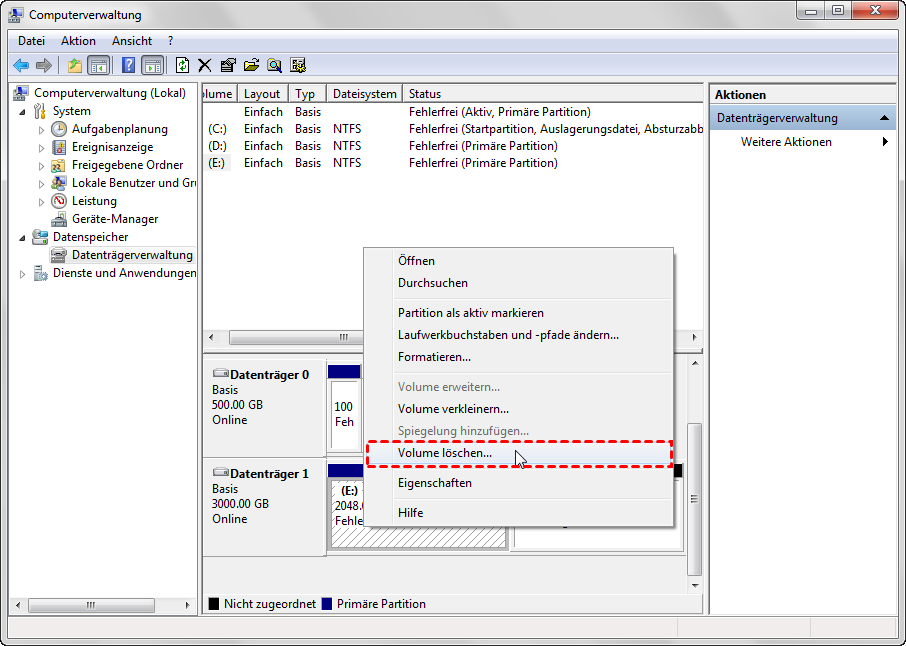
Task: Select the (C:) volume row
Action: click(x=453, y=129)
